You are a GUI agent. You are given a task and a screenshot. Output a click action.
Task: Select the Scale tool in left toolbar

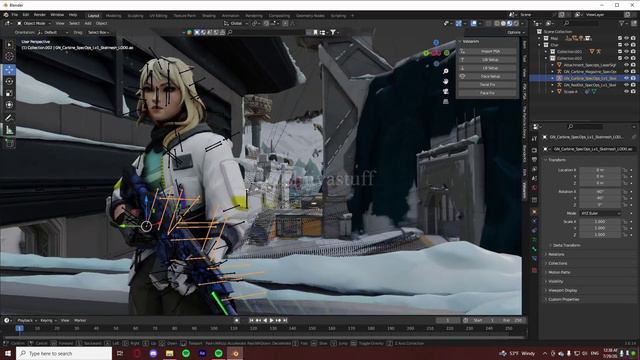[9, 93]
